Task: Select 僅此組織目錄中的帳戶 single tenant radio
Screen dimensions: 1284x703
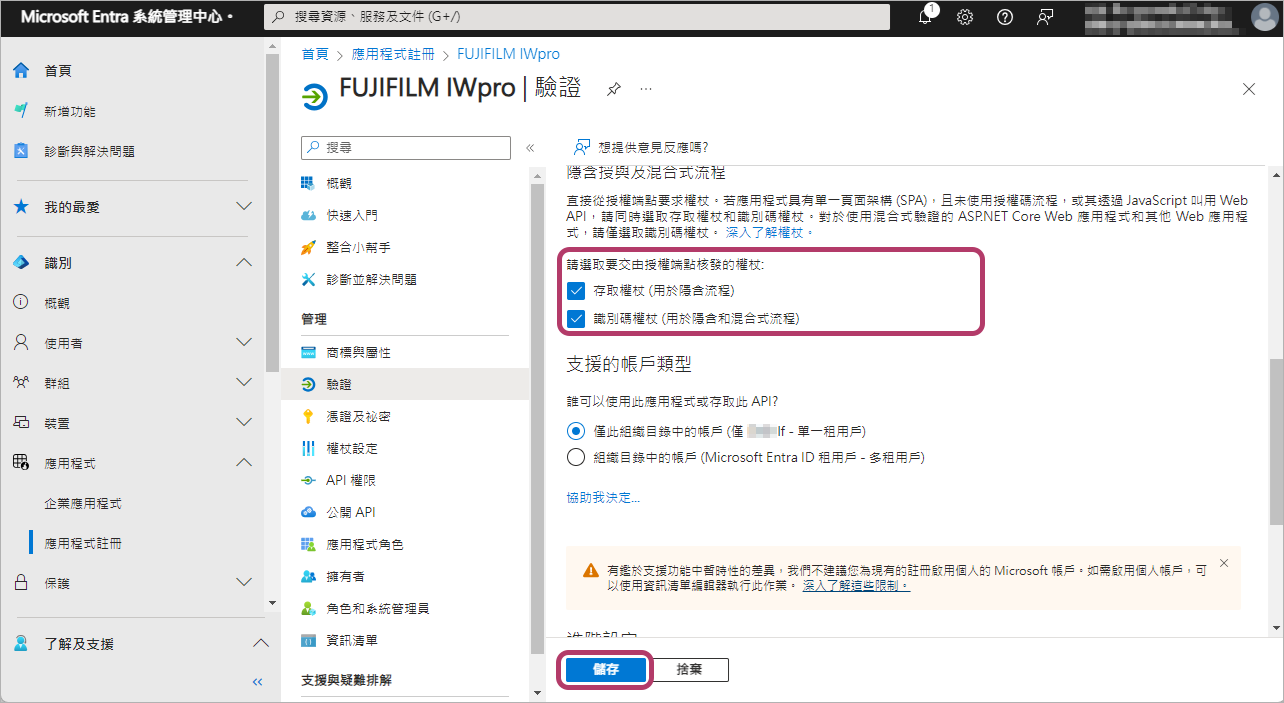Action: pyautogui.click(x=575, y=431)
